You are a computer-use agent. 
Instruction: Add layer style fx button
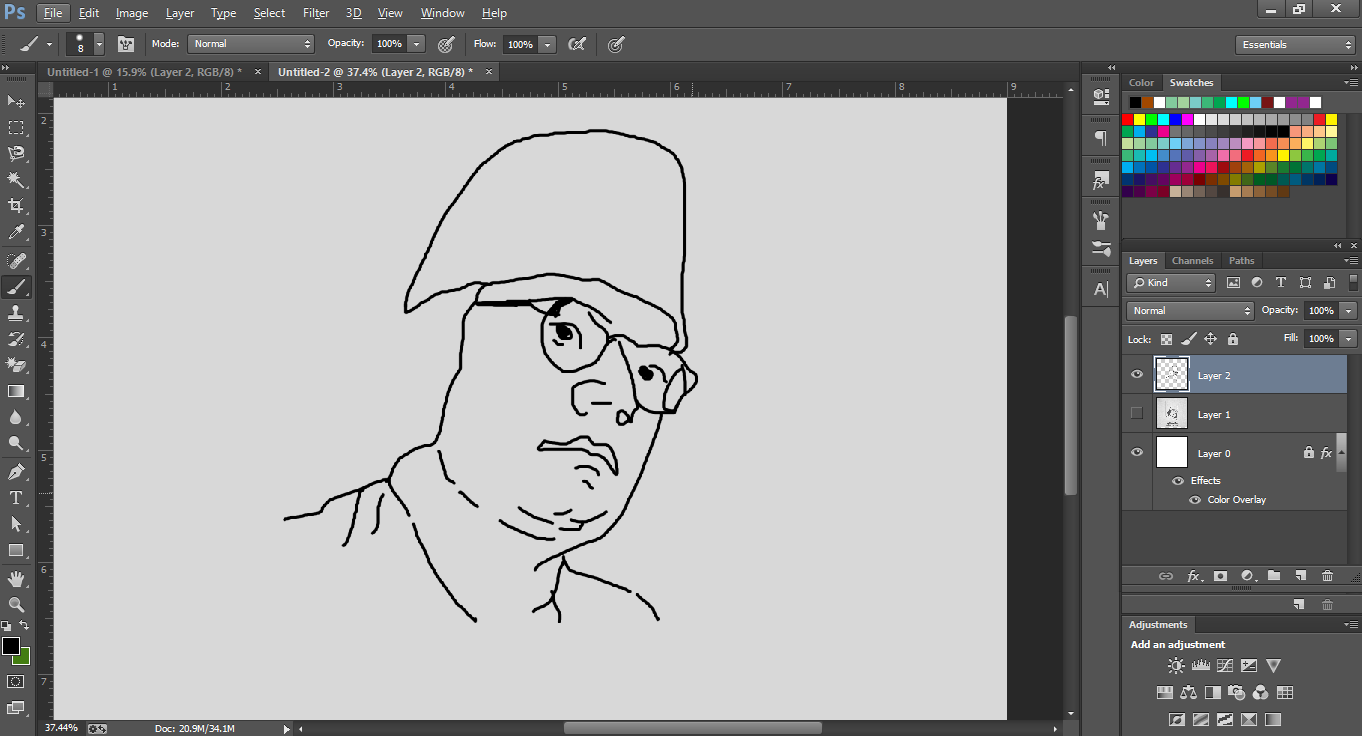click(1193, 576)
